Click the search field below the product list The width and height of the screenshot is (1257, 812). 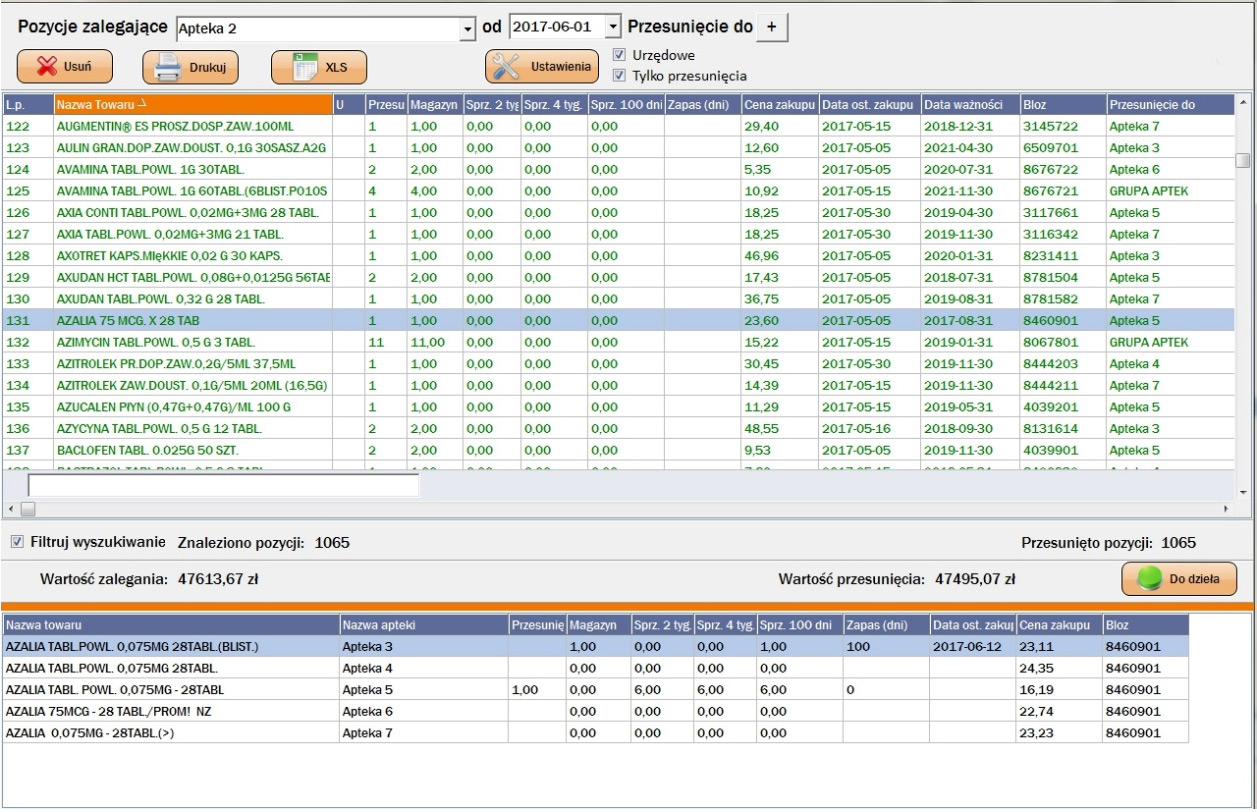point(223,485)
